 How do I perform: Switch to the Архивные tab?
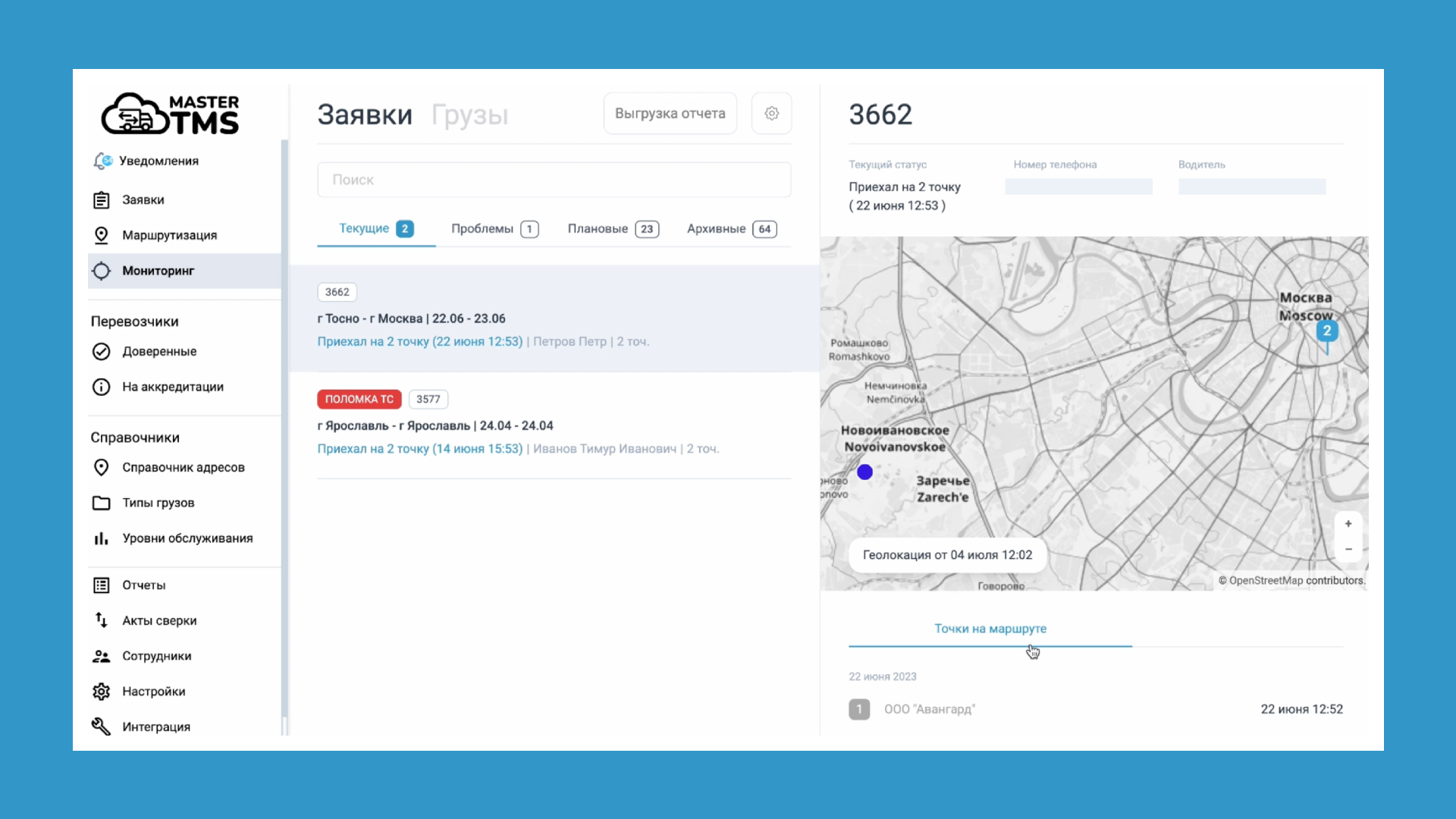pyautogui.click(x=731, y=229)
